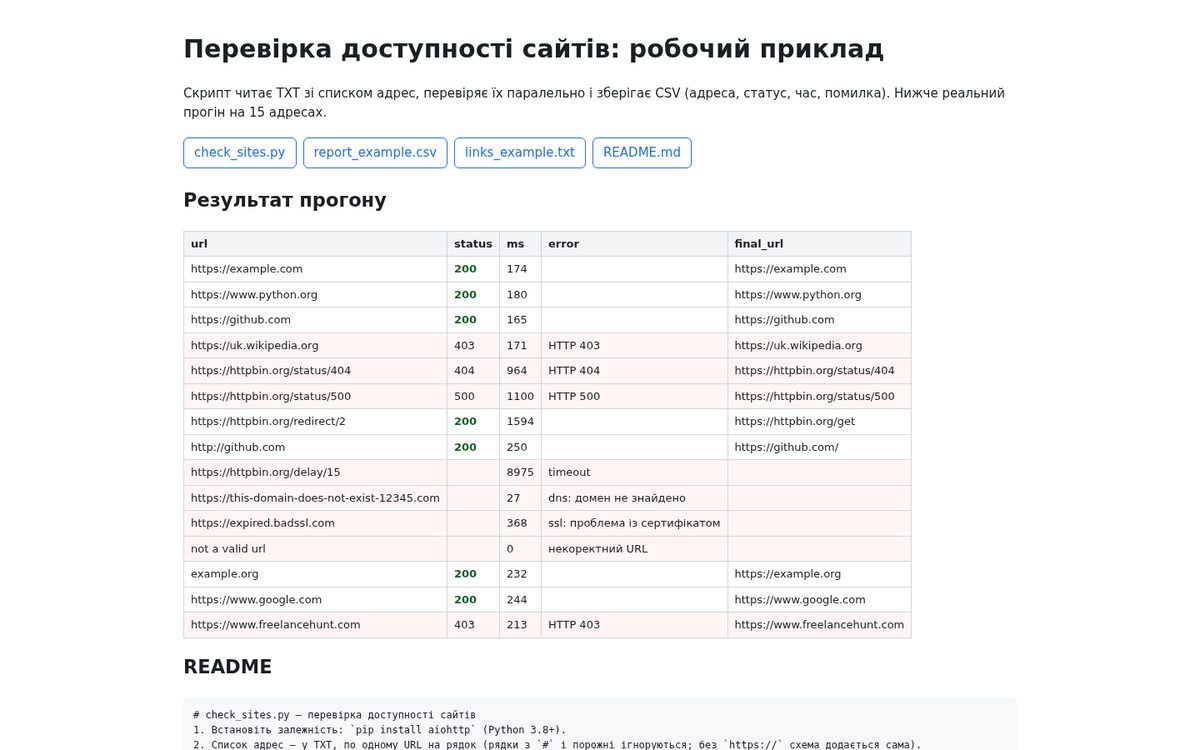The image size is (1200, 750).
Task: Click the 'некоректний URL' error cell
Action: coord(634,549)
